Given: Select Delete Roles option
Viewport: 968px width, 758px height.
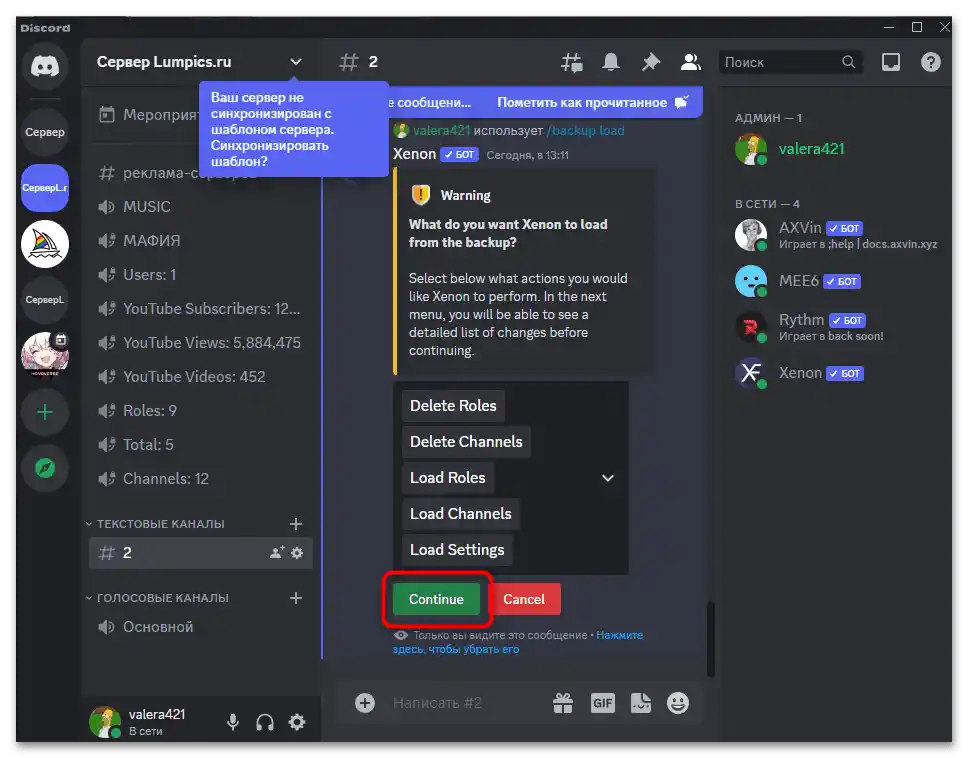Looking at the screenshot, I should tap(453, 406).
